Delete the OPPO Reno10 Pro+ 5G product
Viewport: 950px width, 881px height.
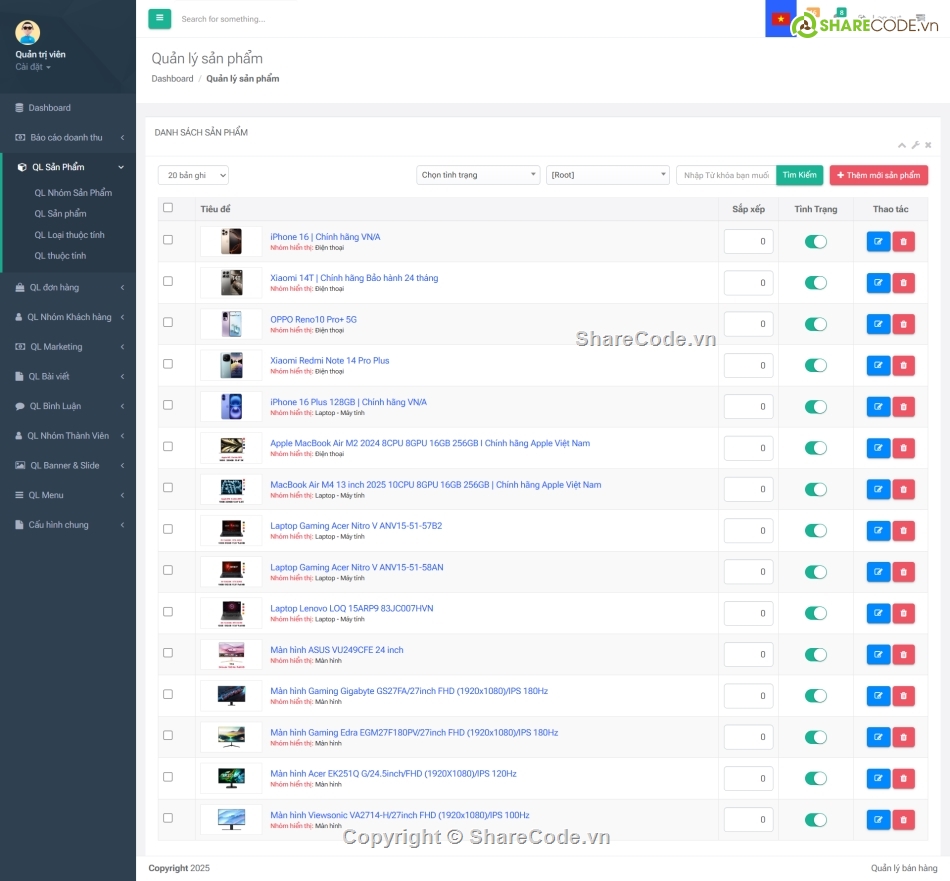(903, 324)
